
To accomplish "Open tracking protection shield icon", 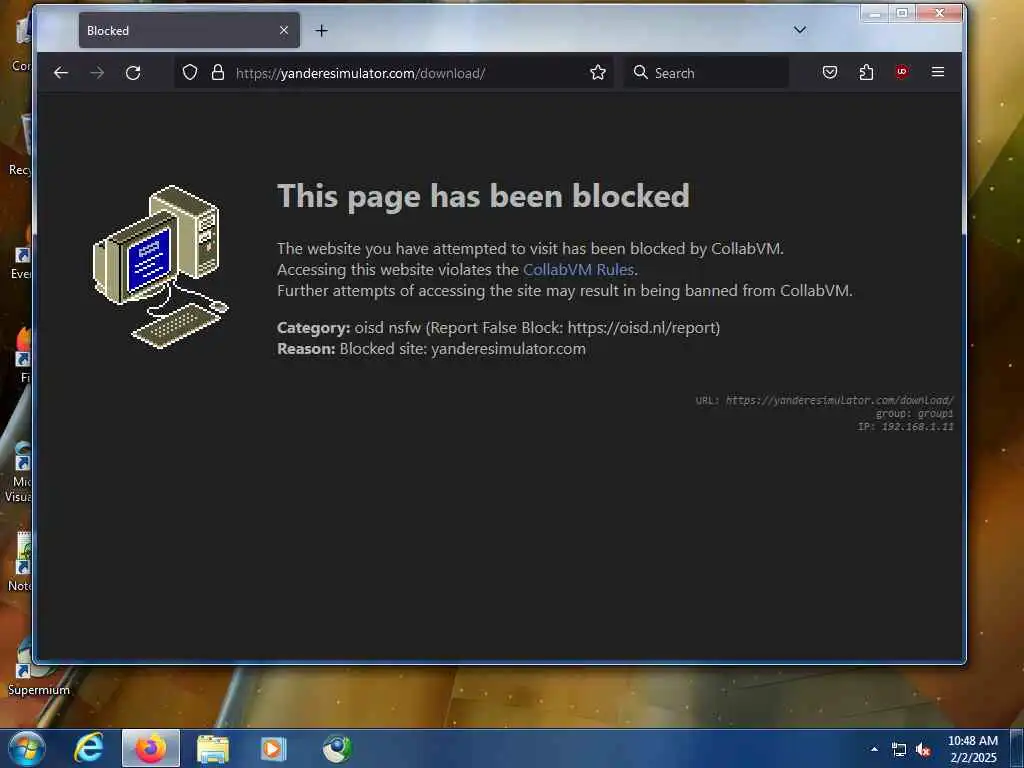I will [x=189, y=72].
